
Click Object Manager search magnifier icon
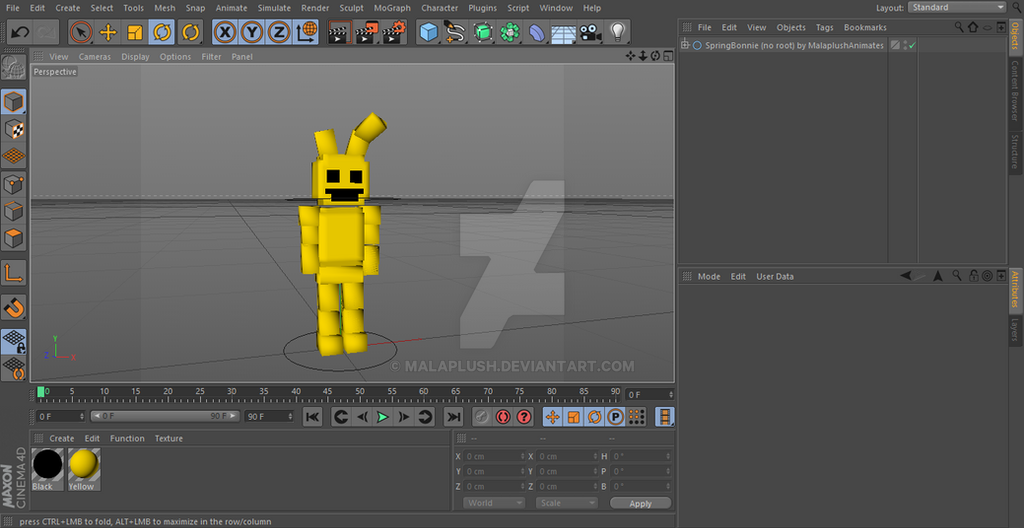(x=959, y=27)
